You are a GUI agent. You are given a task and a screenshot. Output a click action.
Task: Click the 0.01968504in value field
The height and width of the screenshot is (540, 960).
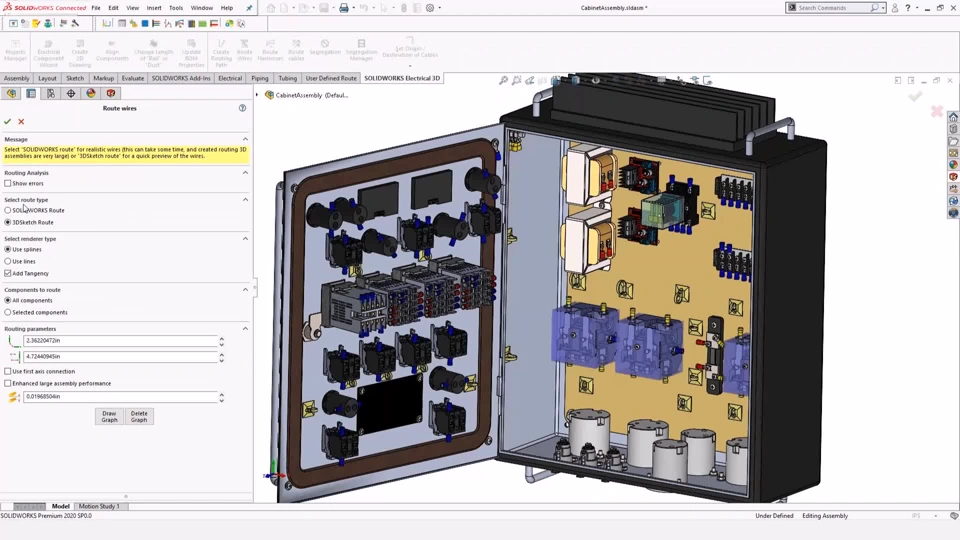[120, 397]
